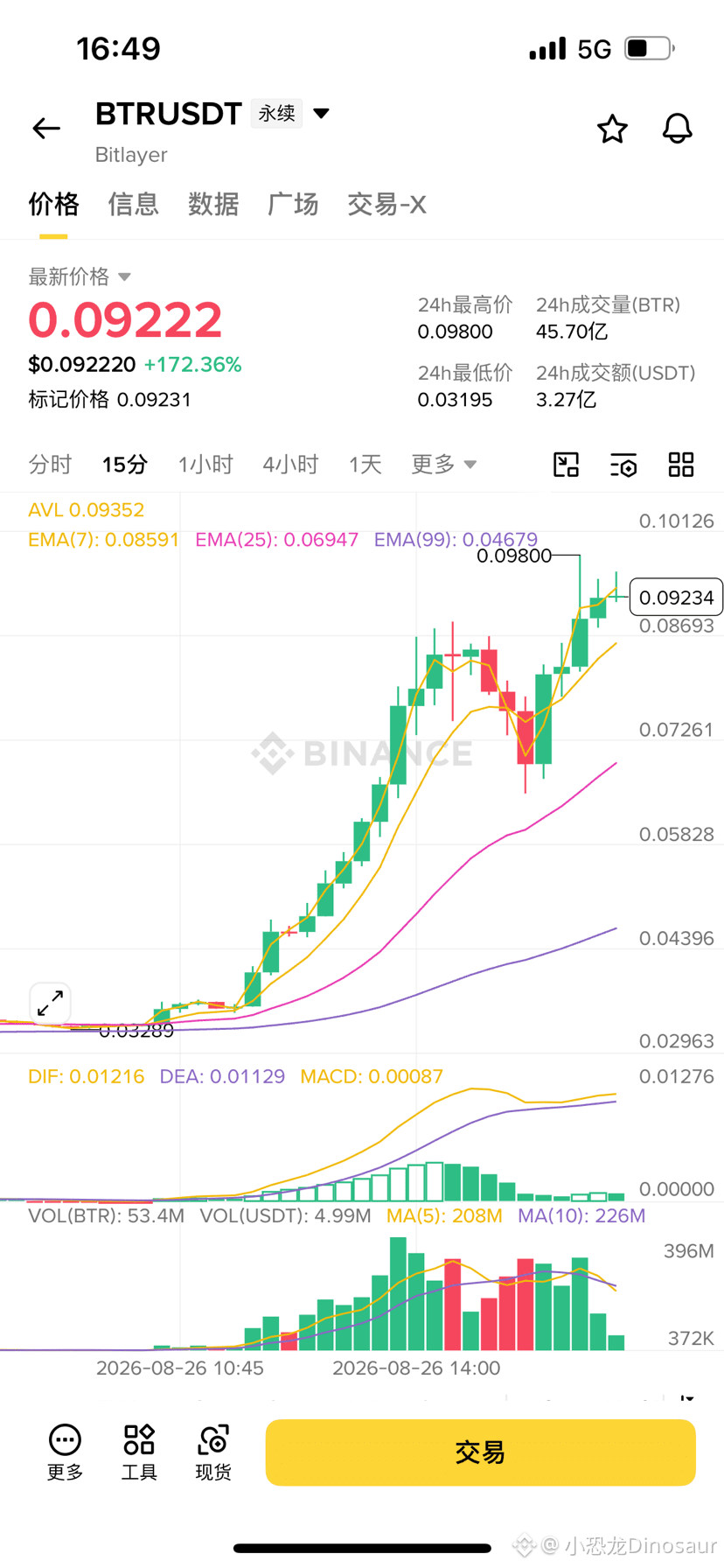
Task: Tap the VOL(BTR): 53.4M label
Action: pyautogui.click(x=106, y=1215)
